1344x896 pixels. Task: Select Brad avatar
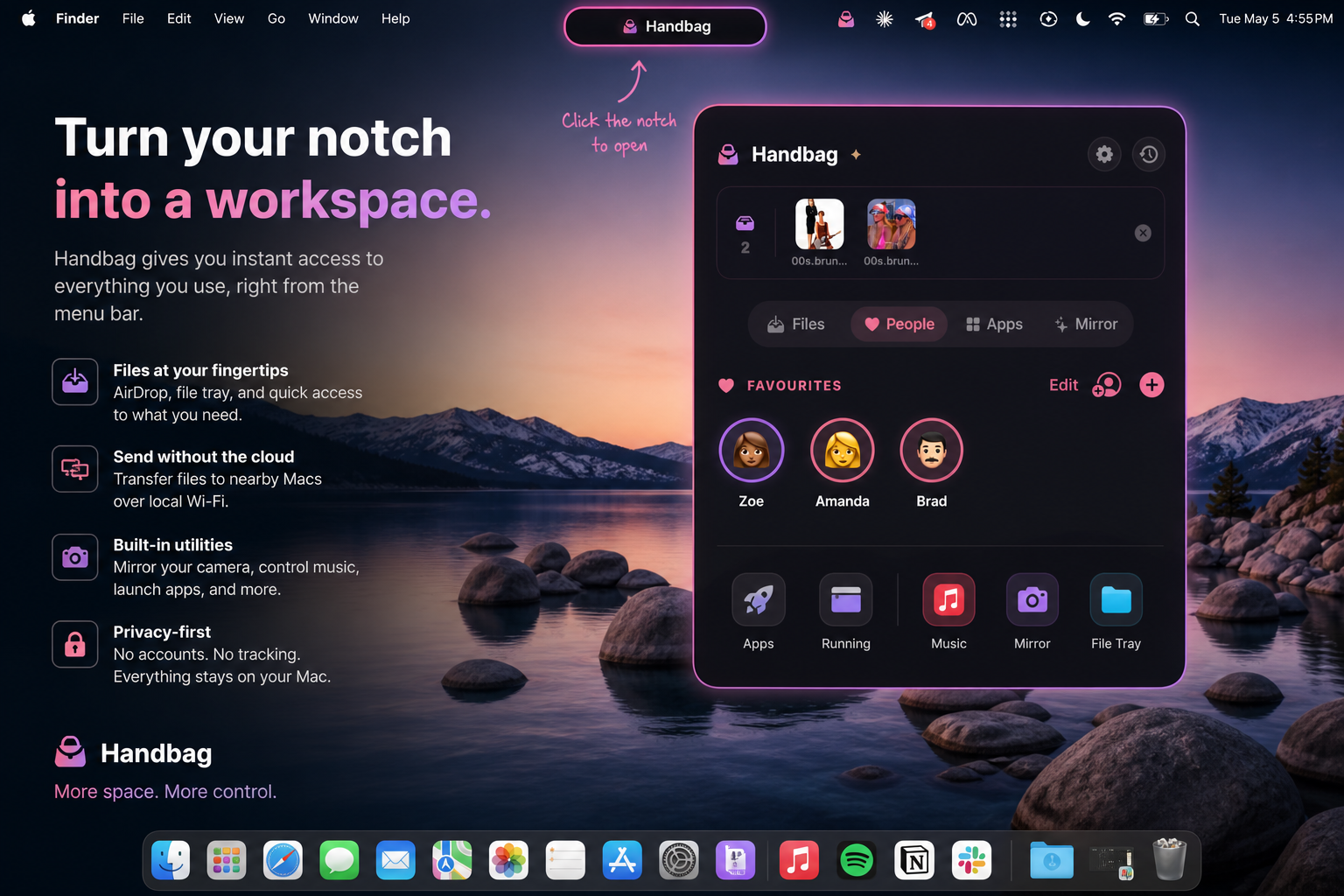[x=932, y=450]
